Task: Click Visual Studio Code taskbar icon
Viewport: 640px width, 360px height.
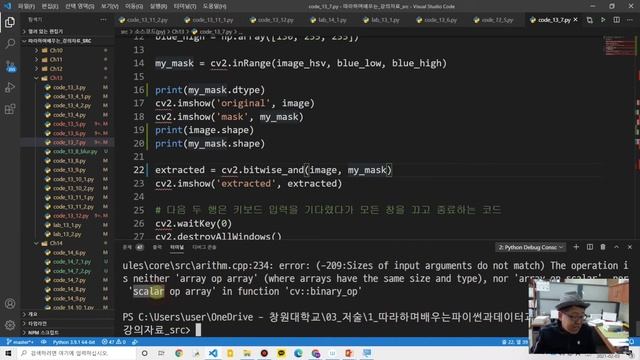Action: [213, 353]
